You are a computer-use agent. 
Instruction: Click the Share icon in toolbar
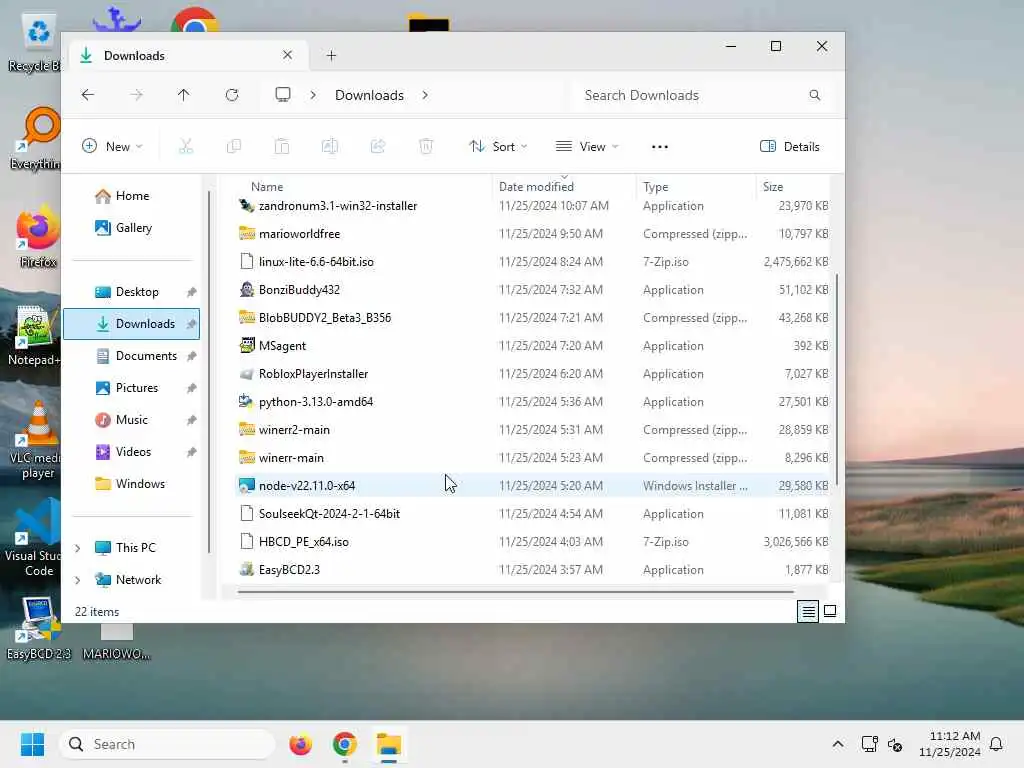point(378,146)
